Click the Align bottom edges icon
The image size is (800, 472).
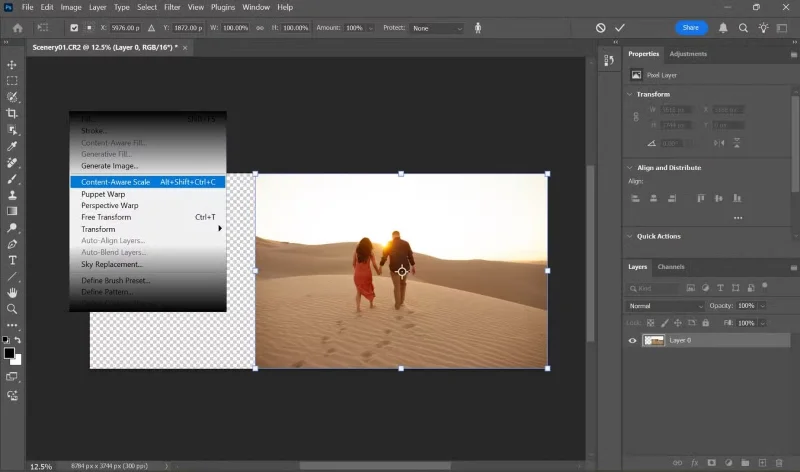coord(737,198)
